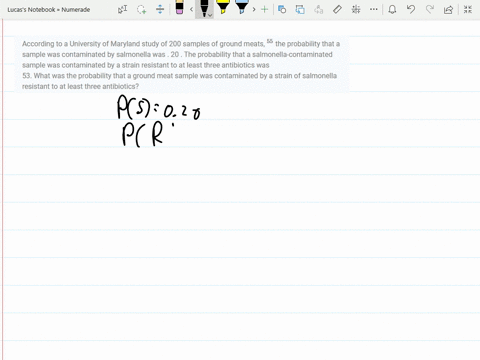The width and height of the screenshot is (480, 360).
Task: Select the black pen
Action: click(204, 8)
